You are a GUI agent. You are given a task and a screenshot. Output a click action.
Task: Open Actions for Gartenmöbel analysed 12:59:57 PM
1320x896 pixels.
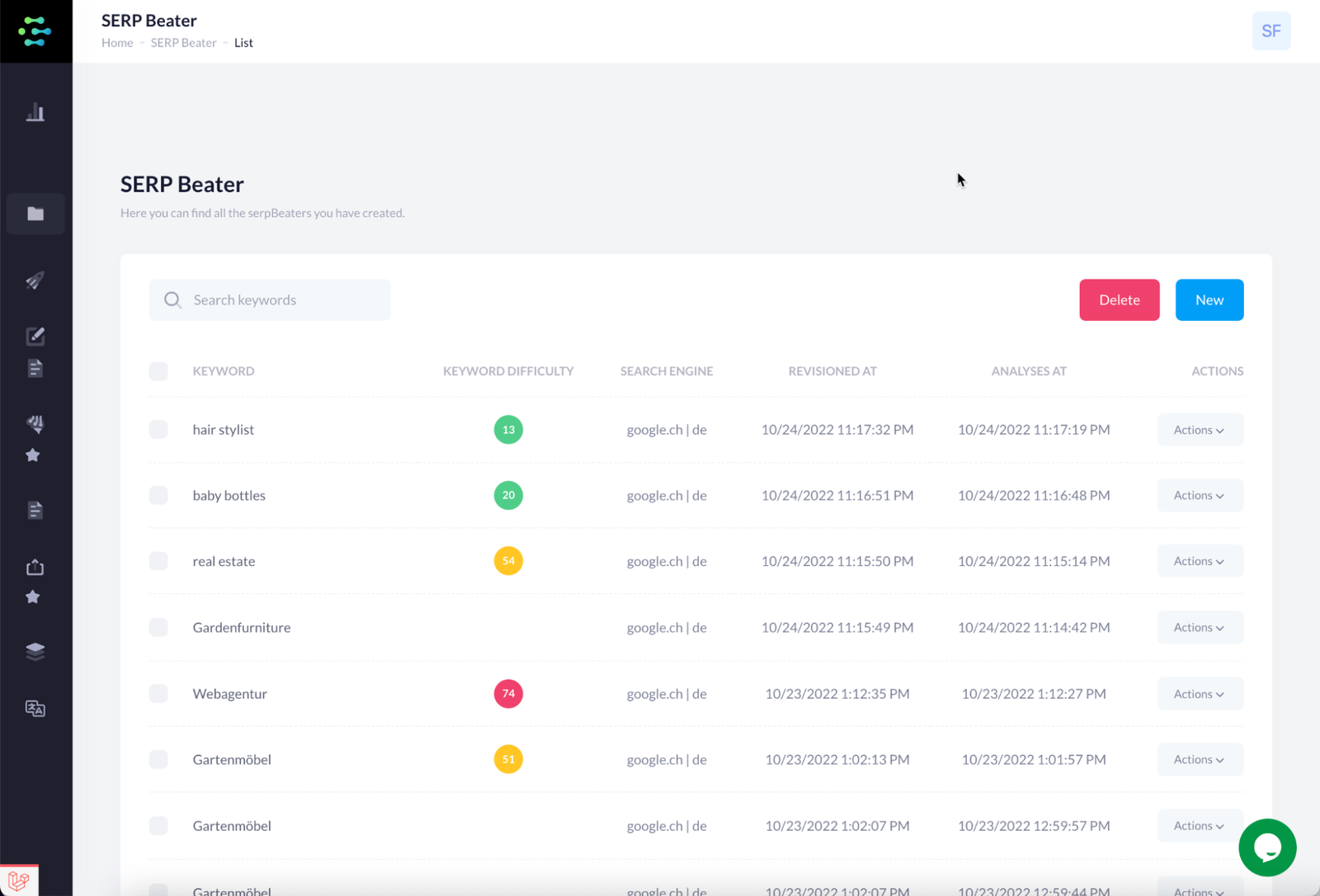click(1200, 825)
